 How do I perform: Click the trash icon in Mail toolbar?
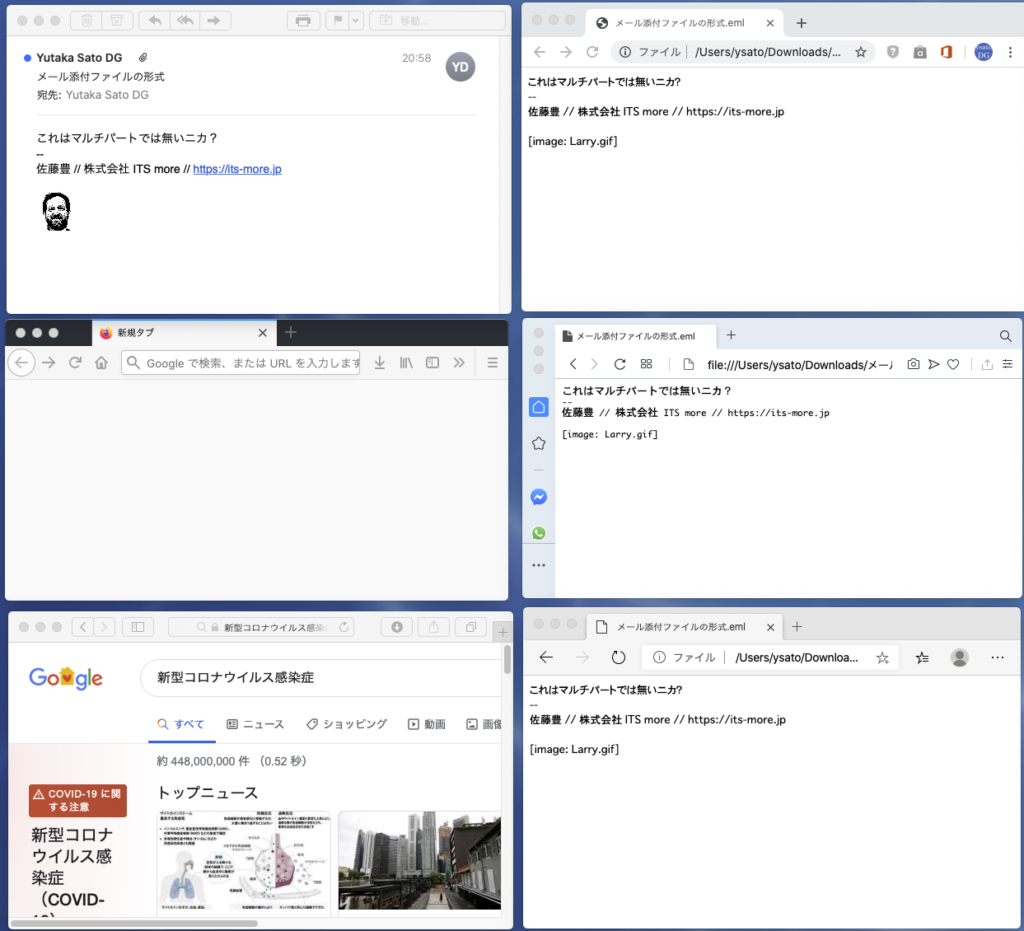[x=87, y=20]
